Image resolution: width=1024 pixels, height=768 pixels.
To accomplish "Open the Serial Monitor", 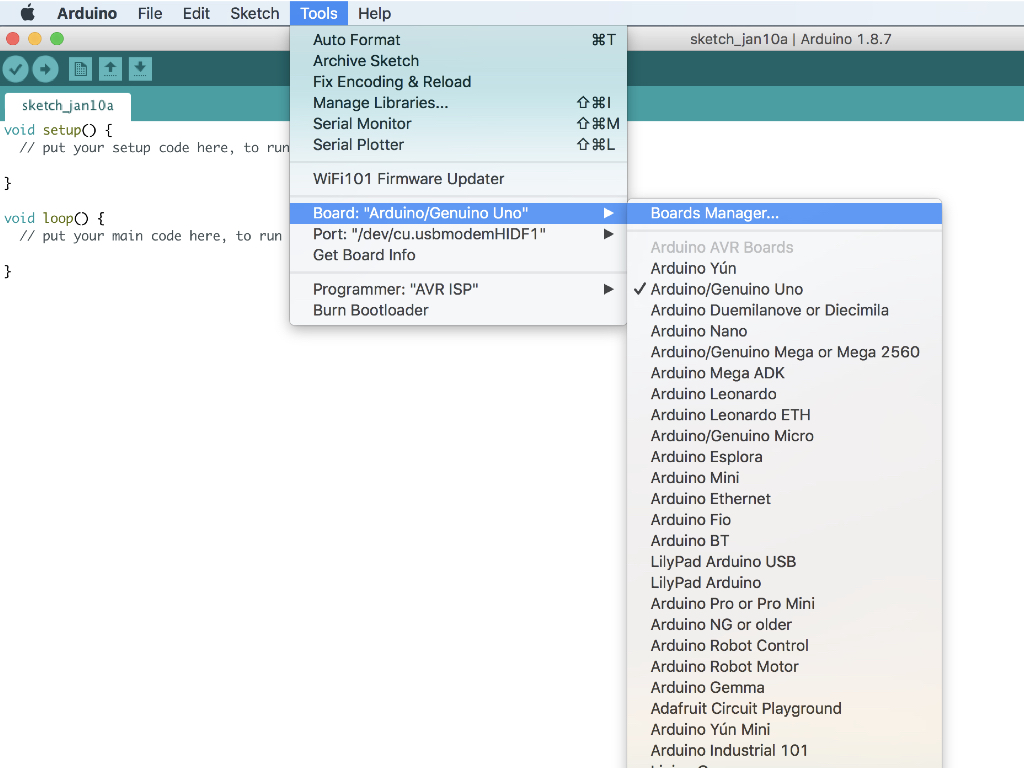I will tap(458, 123).
